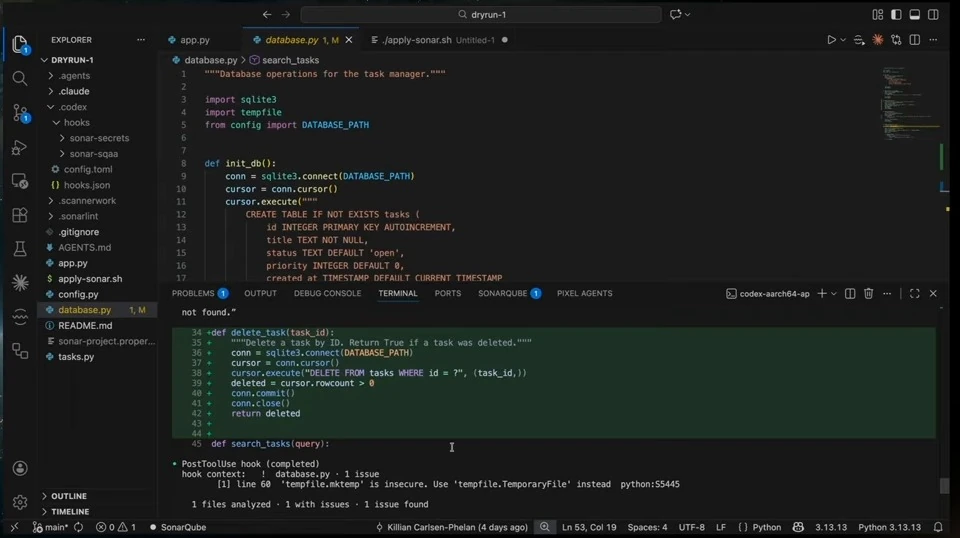This screenshot has height=538, width=960.
Task: Click the dryrun-1 command center search box
Action: pyautogui.click(x=481, y=14)
